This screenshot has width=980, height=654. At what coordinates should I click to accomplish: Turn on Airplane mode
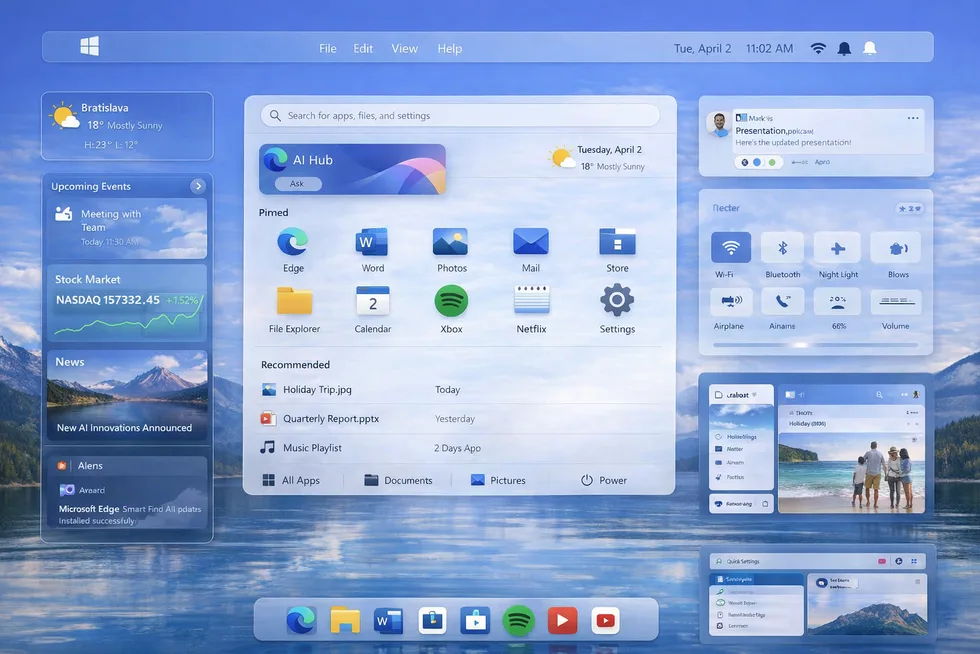(730, 303)
